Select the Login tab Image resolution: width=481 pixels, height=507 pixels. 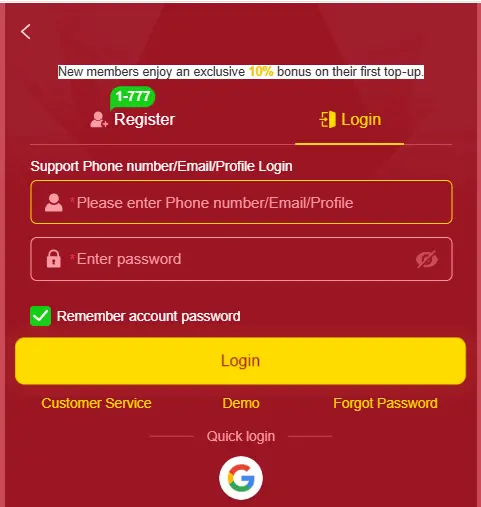(x=350, y=120)
